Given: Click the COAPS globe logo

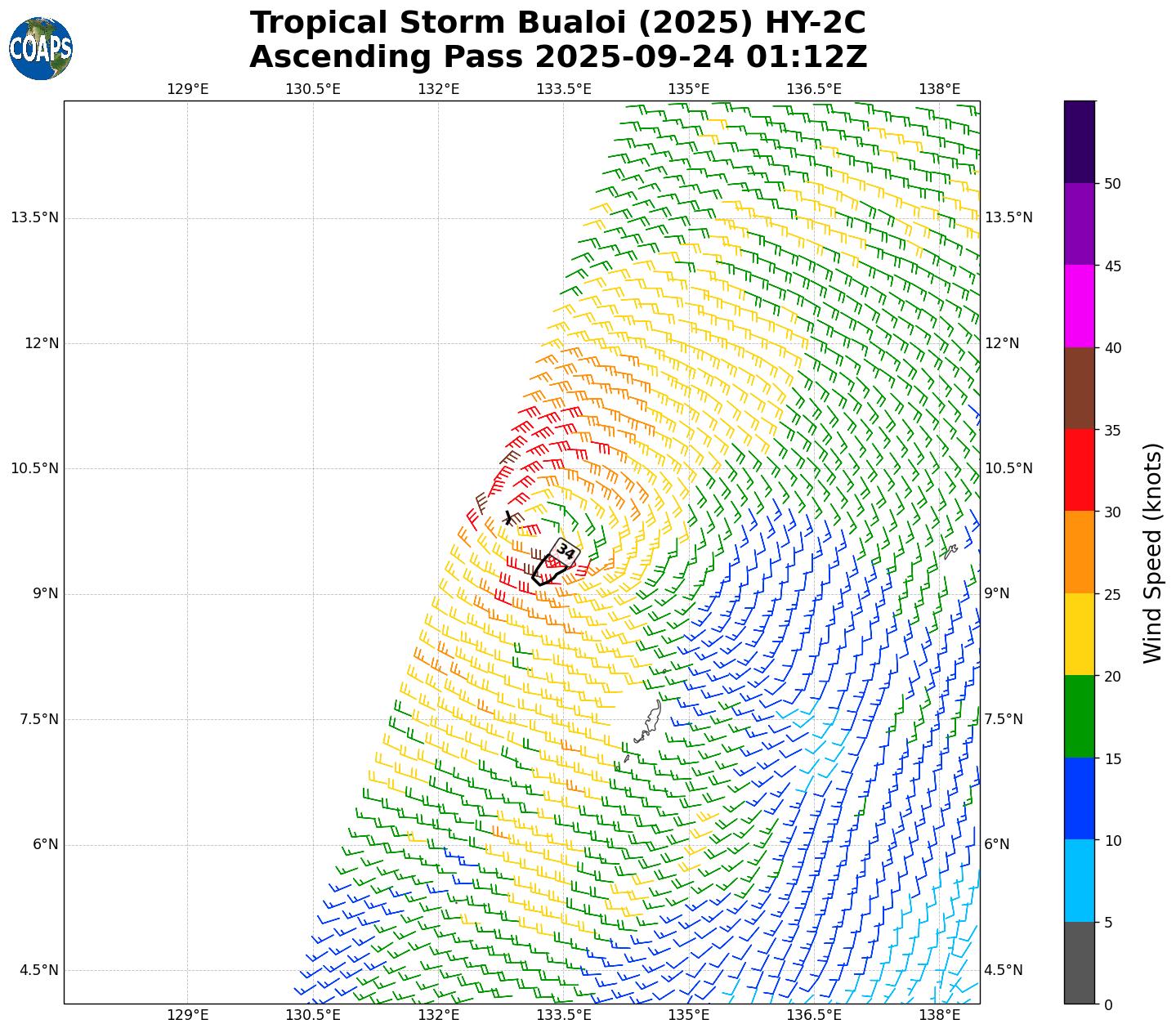Looking at the screenshot, I should (41, 49).
